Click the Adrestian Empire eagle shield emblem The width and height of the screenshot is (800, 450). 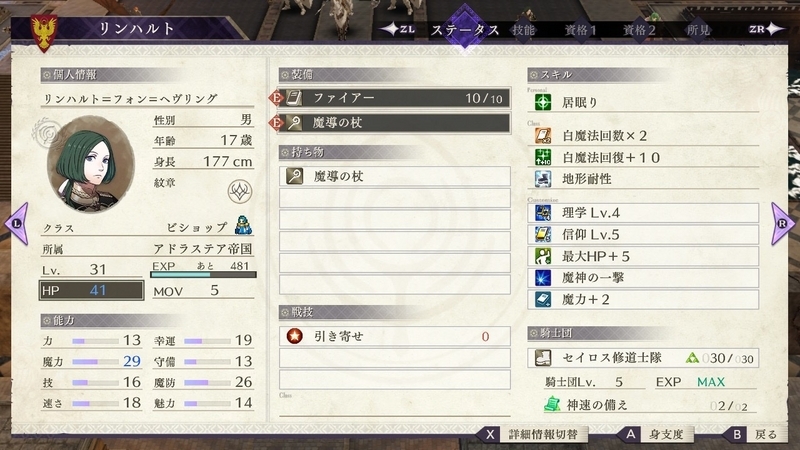tap(44, 33)
